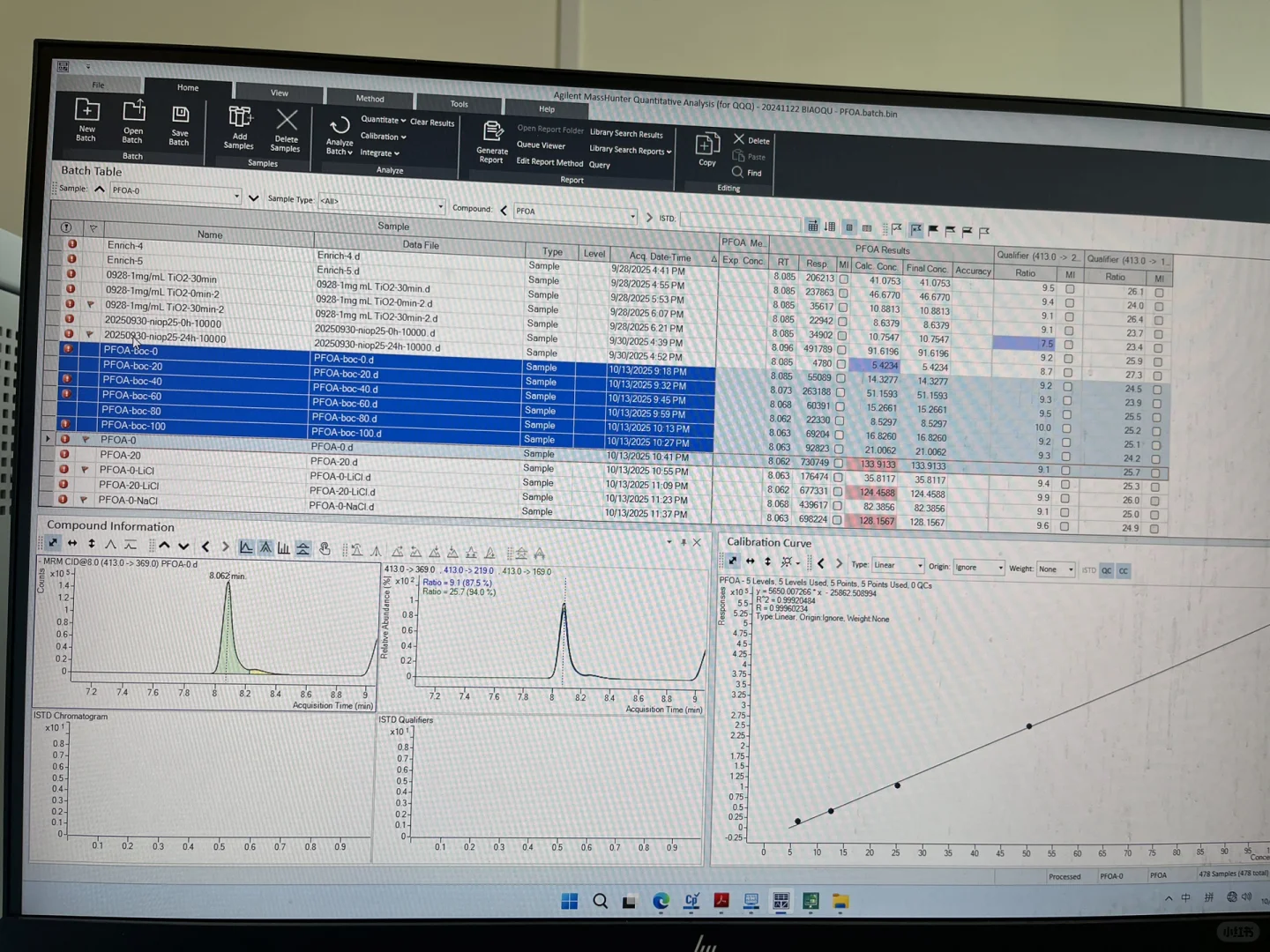Image resolution: width=1270 pixels, height=952 pixels.
Task: Open the File tab
Action: tap(98, 85)
